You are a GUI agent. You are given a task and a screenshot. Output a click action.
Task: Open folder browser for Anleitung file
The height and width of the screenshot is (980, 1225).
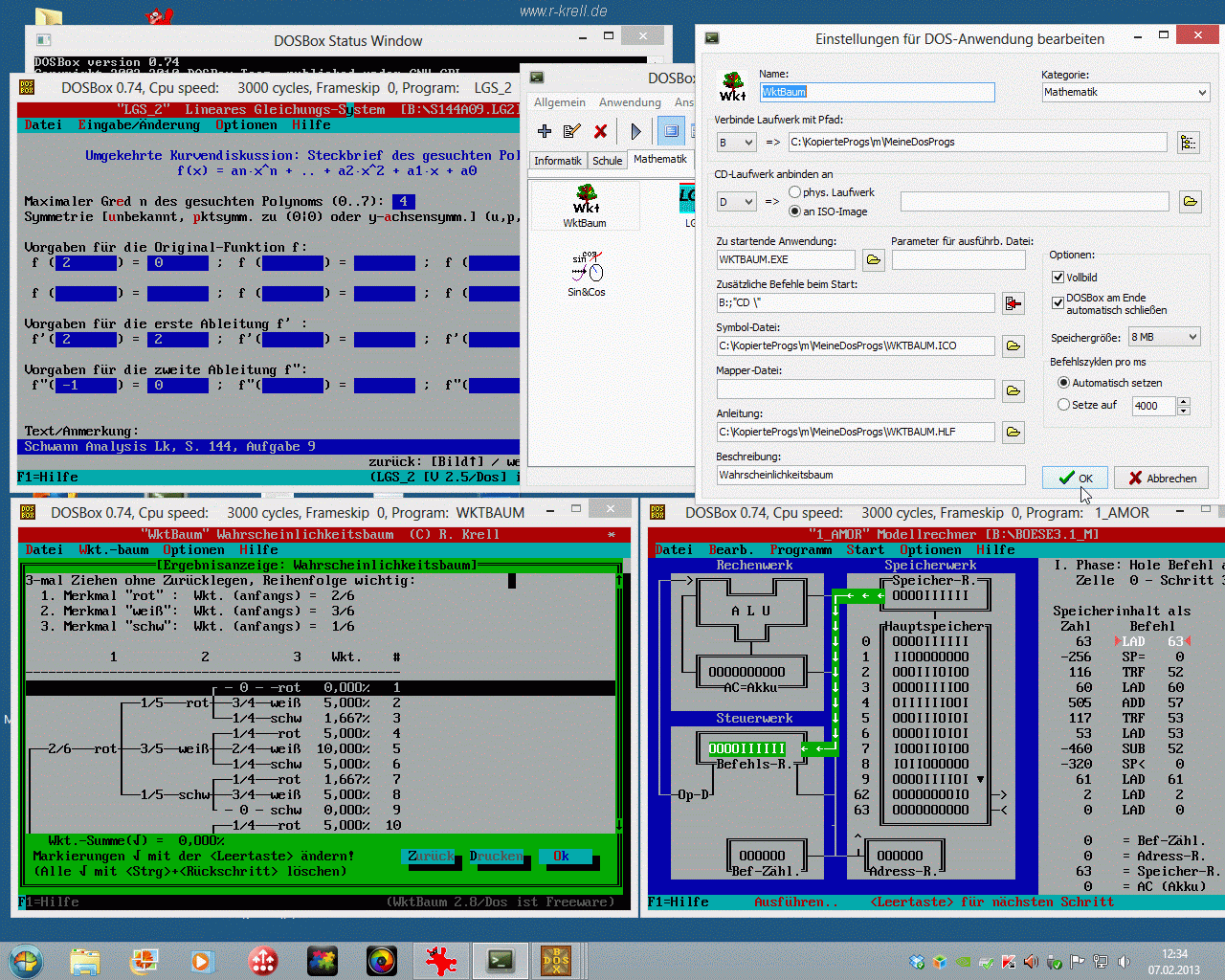tap(1013, 433)
